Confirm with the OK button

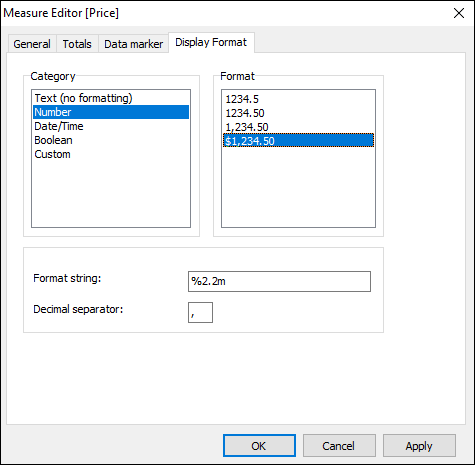click(259, 446)
